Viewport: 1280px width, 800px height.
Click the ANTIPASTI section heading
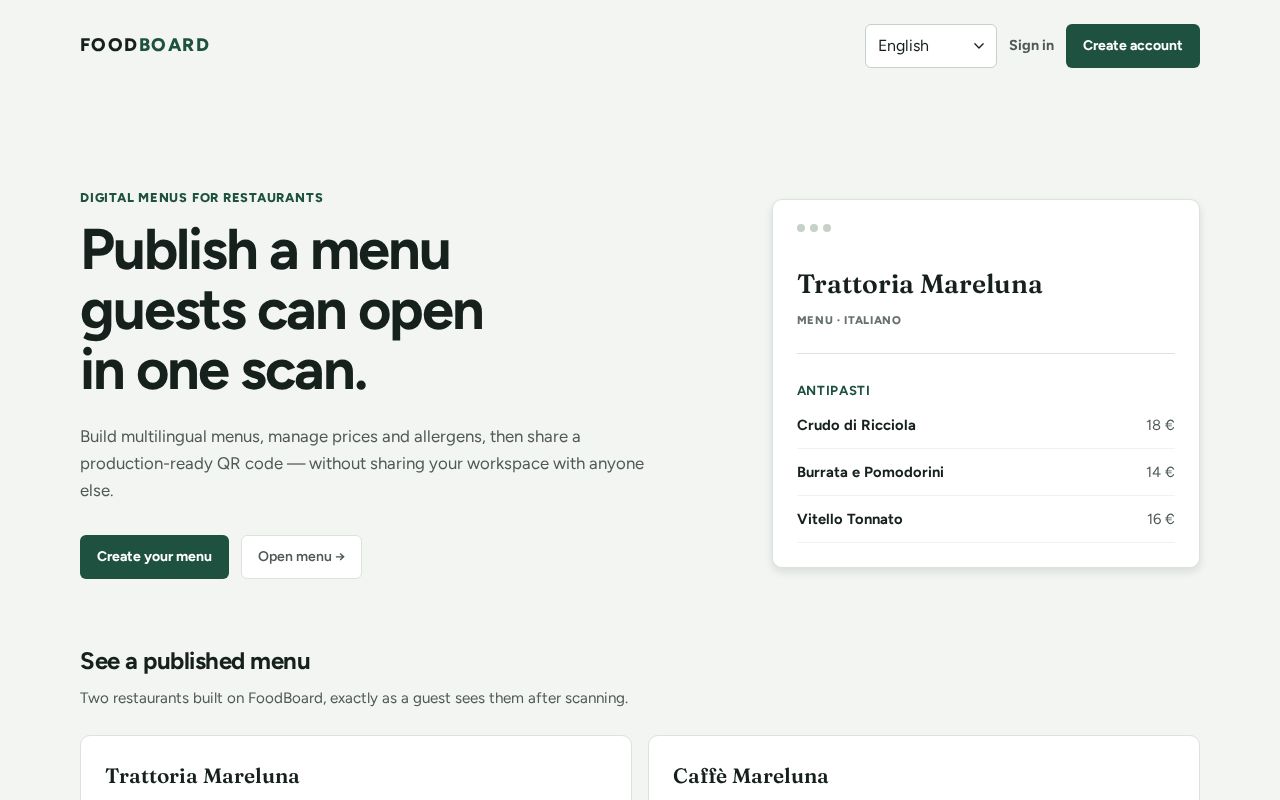(x=834, y=390)
